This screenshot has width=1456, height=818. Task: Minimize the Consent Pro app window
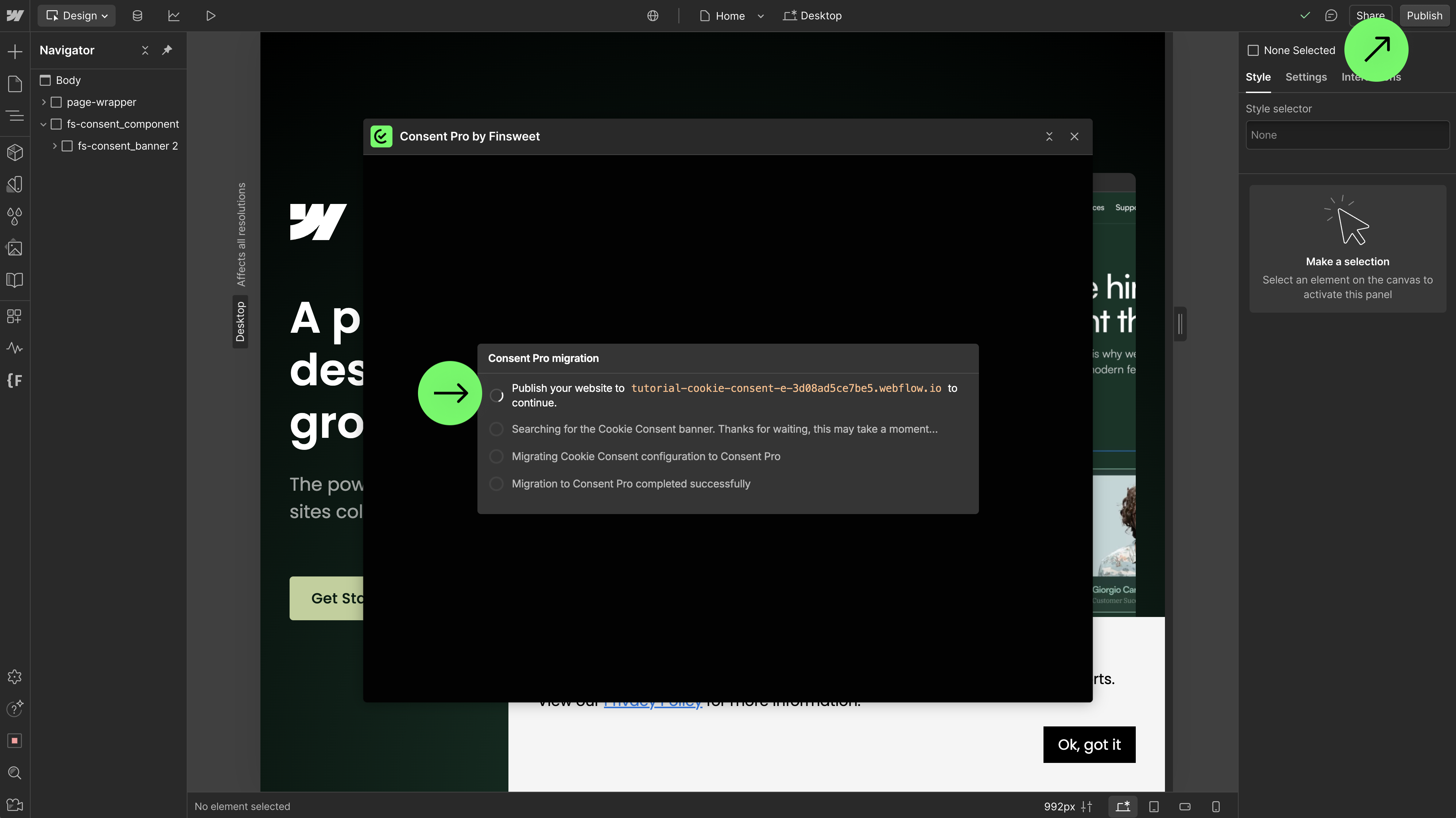pyautogui.click(x=1049, y=136)
